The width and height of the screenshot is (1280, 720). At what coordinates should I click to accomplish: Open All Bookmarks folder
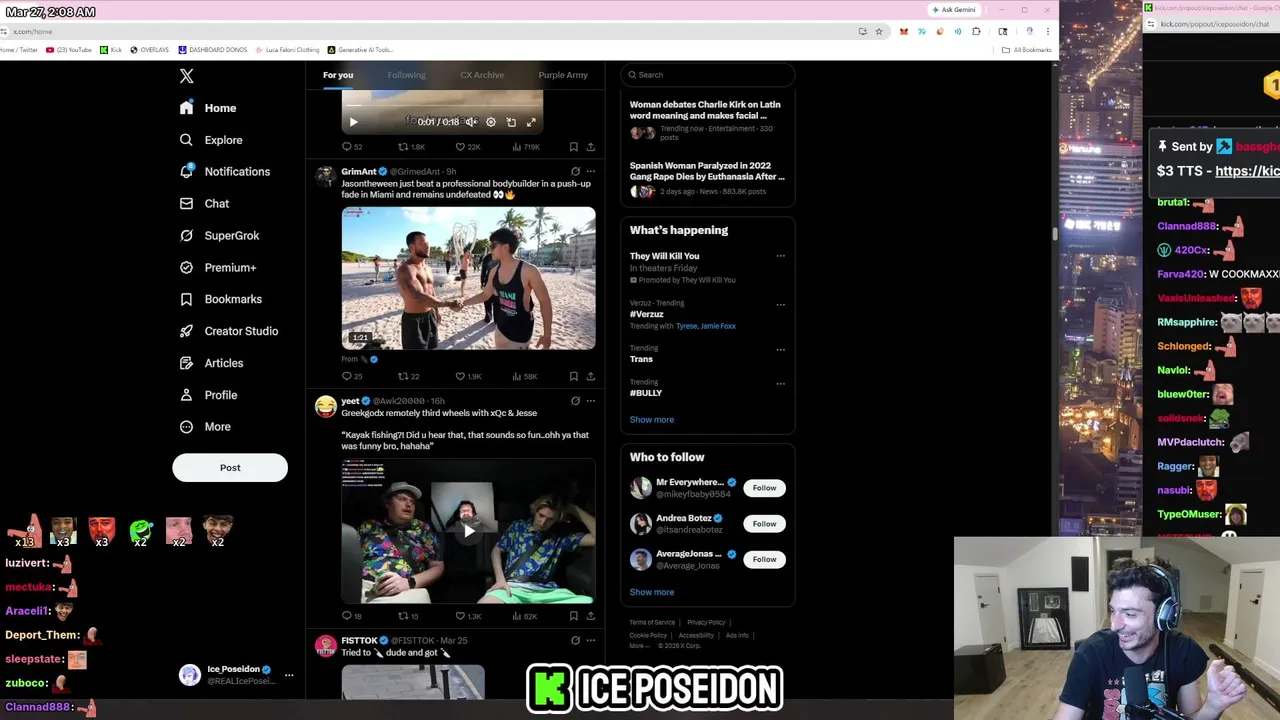tap(1027, 50)
